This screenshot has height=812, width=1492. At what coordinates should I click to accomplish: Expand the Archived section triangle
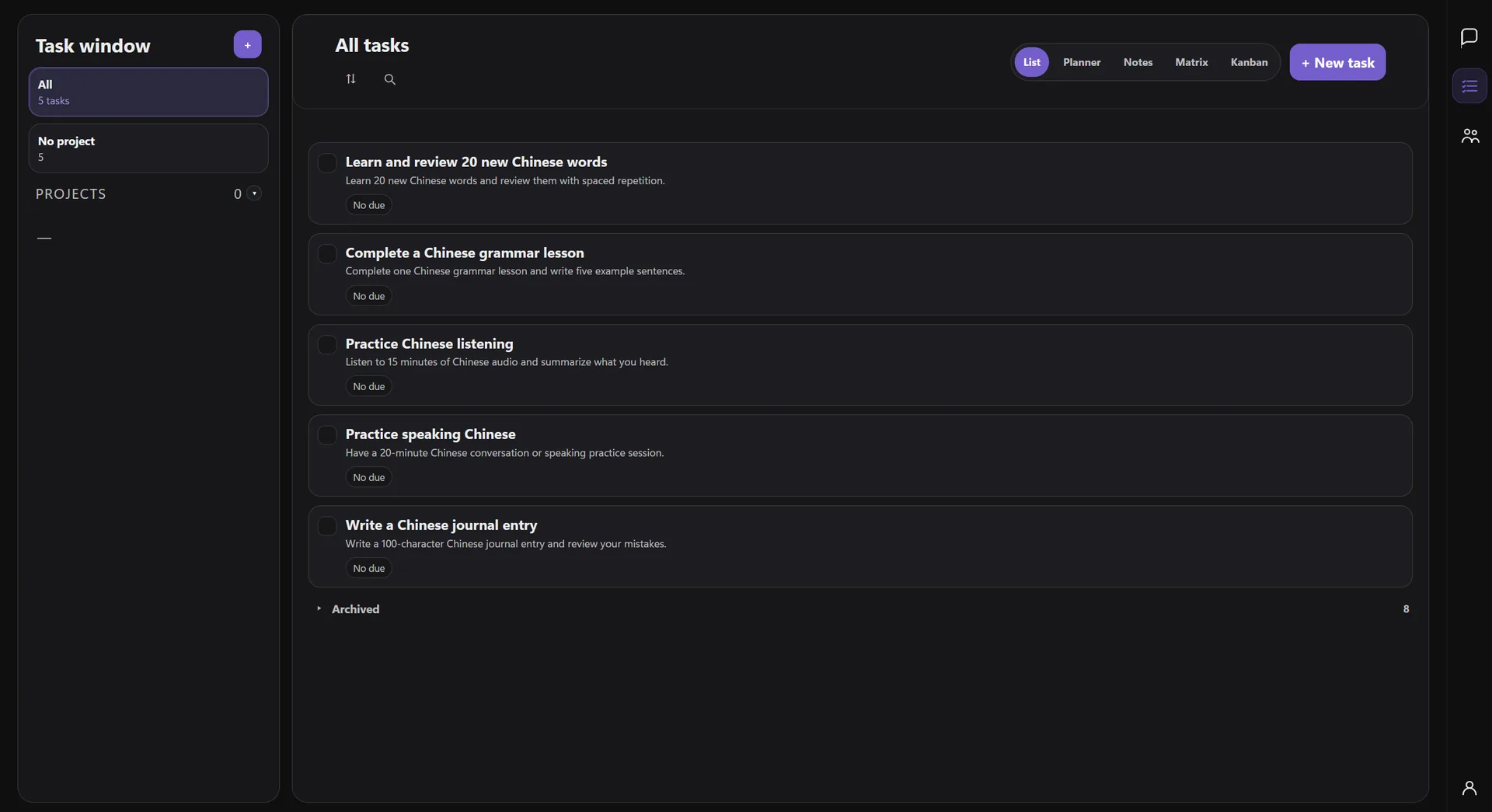(x=319, y=608)
